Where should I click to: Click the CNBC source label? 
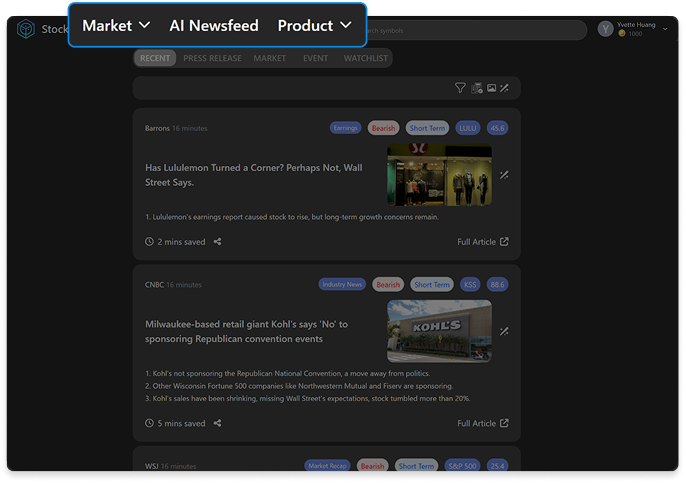tap(154, 285)
